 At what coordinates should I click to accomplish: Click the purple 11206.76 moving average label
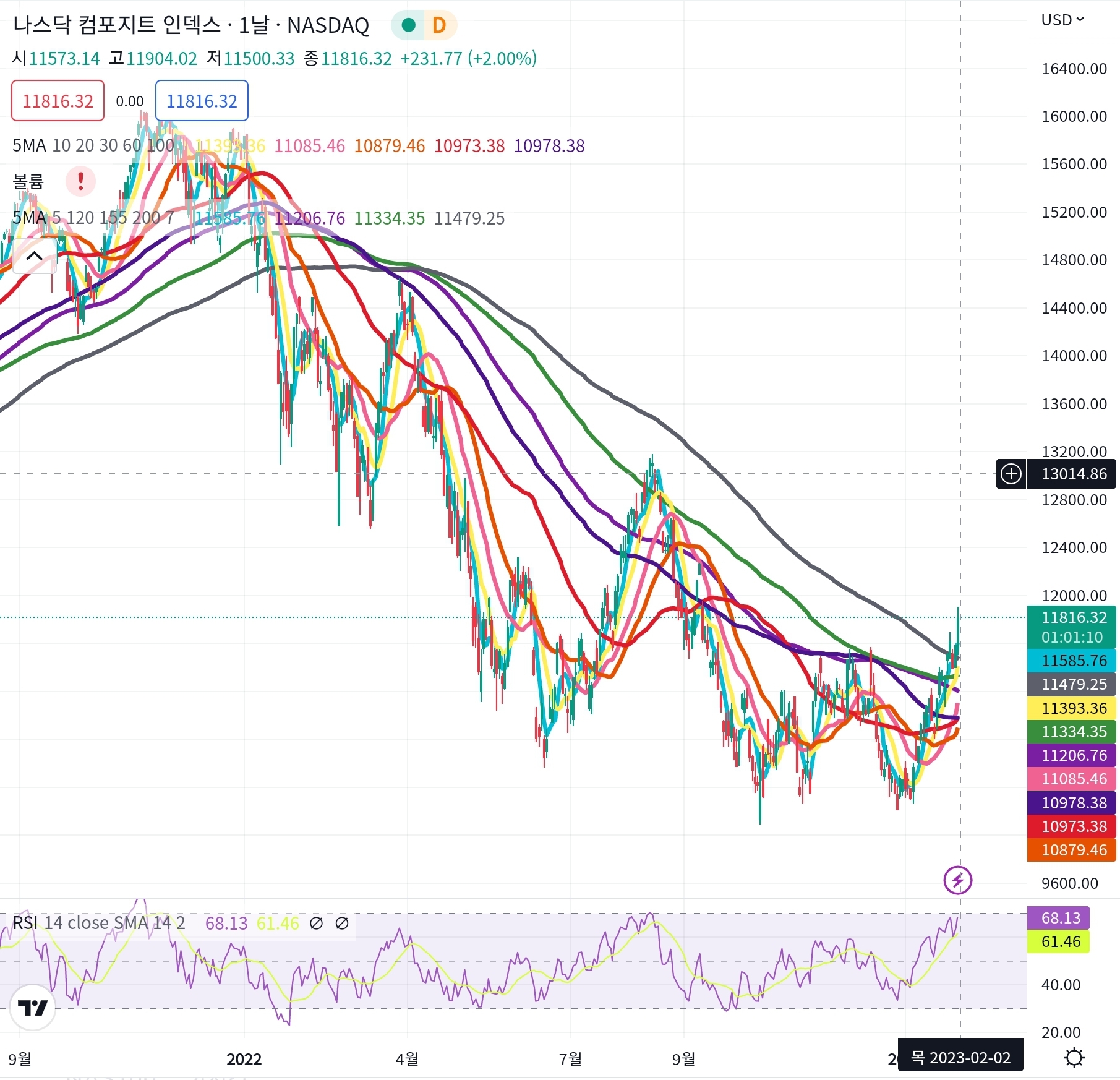[1072, 755]
